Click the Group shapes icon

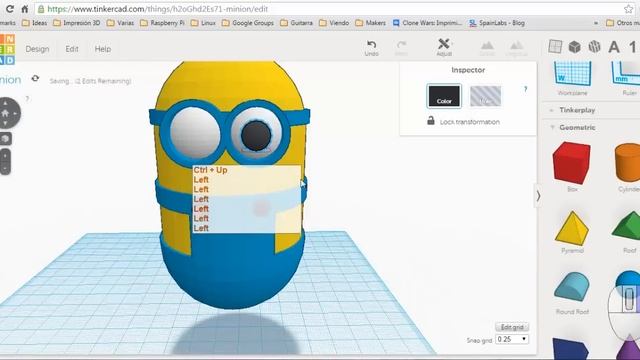(487, 48)
